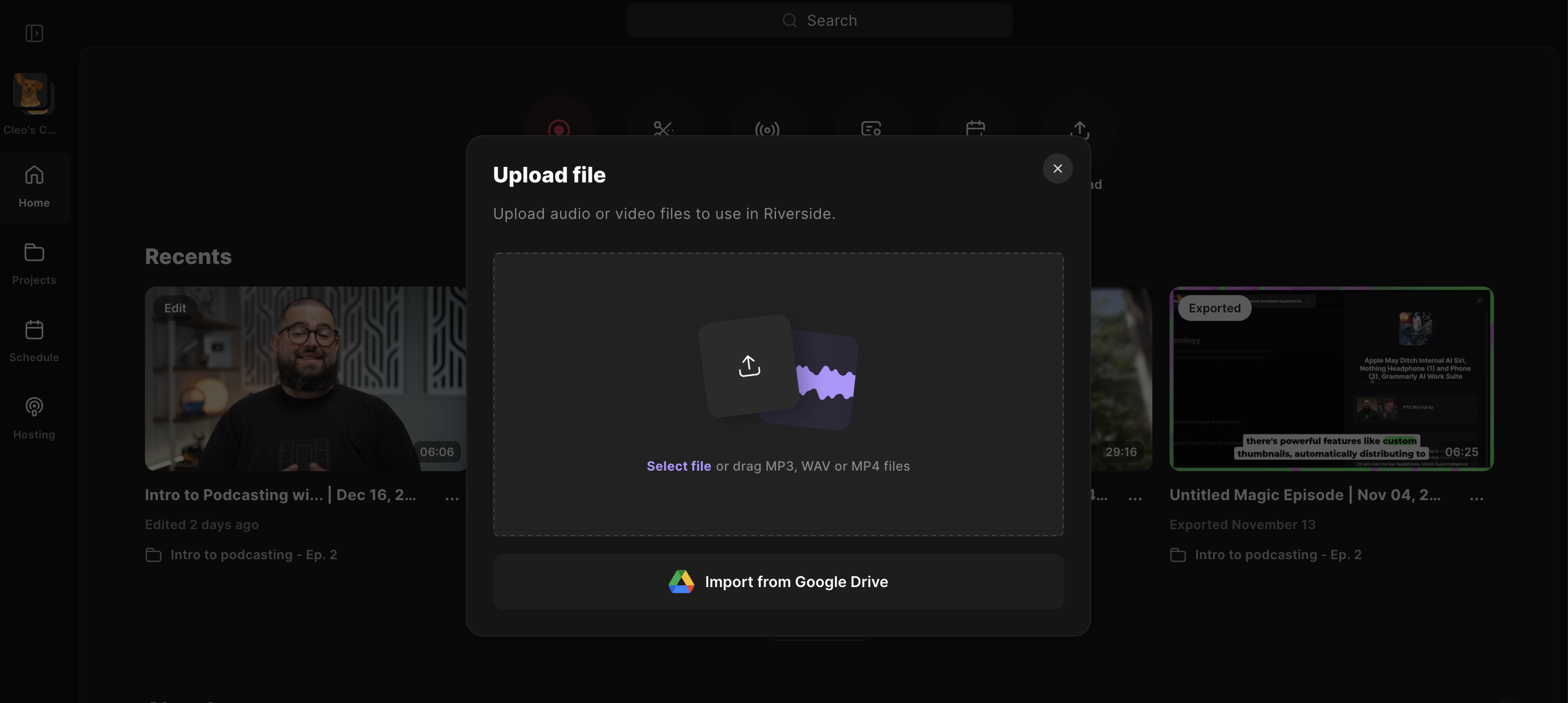Click the live stream broadcast icon

point(767,128)
